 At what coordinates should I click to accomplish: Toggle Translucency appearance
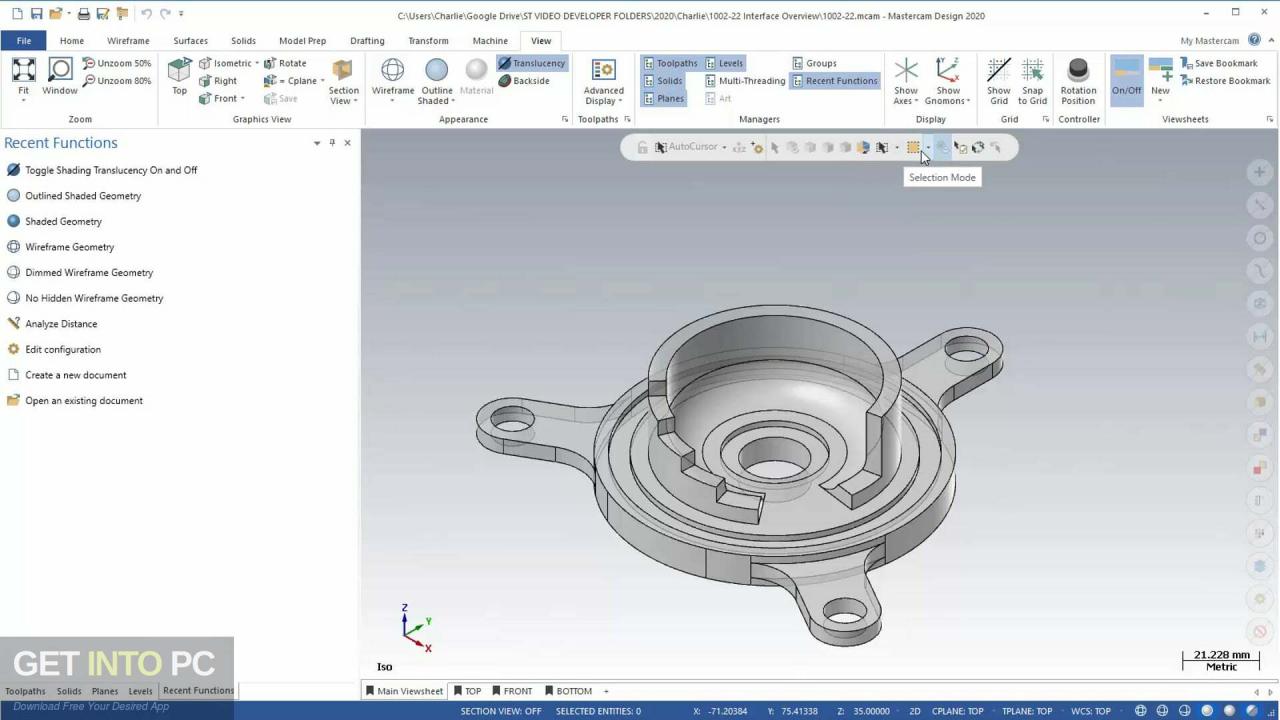tap(531, 63)
